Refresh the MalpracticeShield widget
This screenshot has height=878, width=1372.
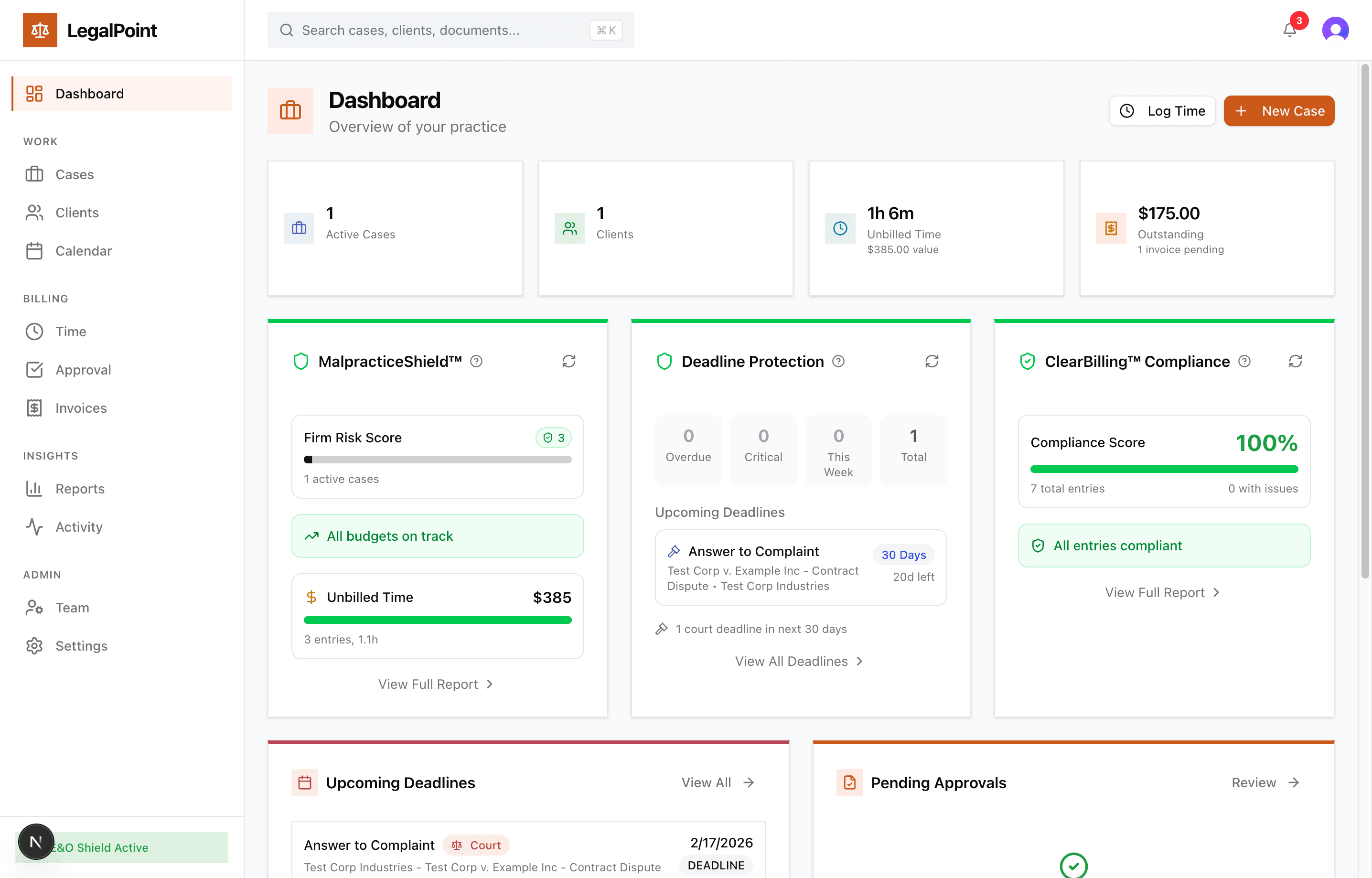569,361
